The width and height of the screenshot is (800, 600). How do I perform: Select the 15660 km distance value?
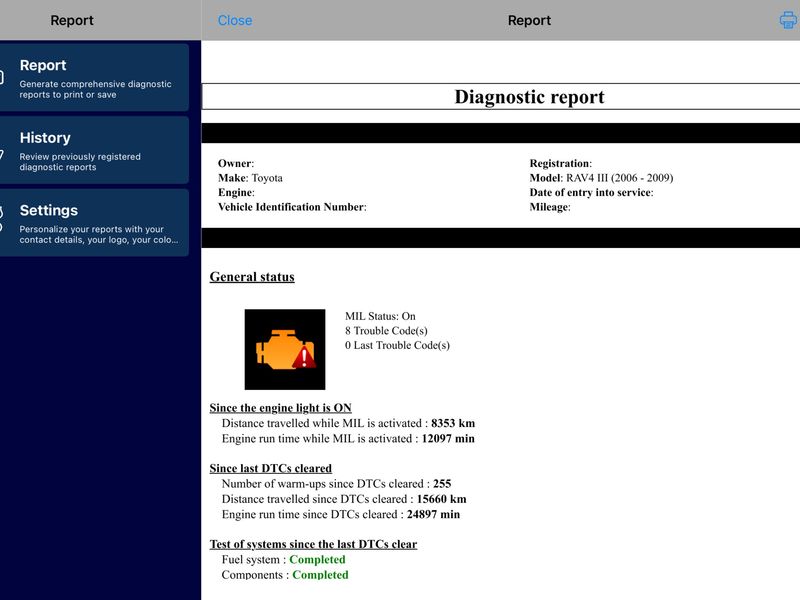tap(441, 499)
